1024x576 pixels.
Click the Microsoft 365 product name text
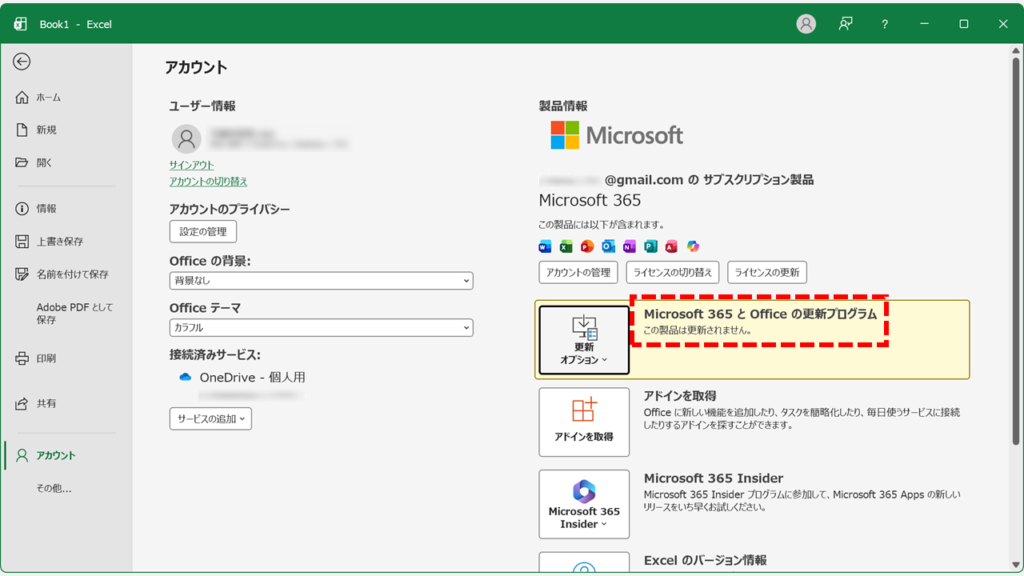pyautogui.click(x=590, y=200)
